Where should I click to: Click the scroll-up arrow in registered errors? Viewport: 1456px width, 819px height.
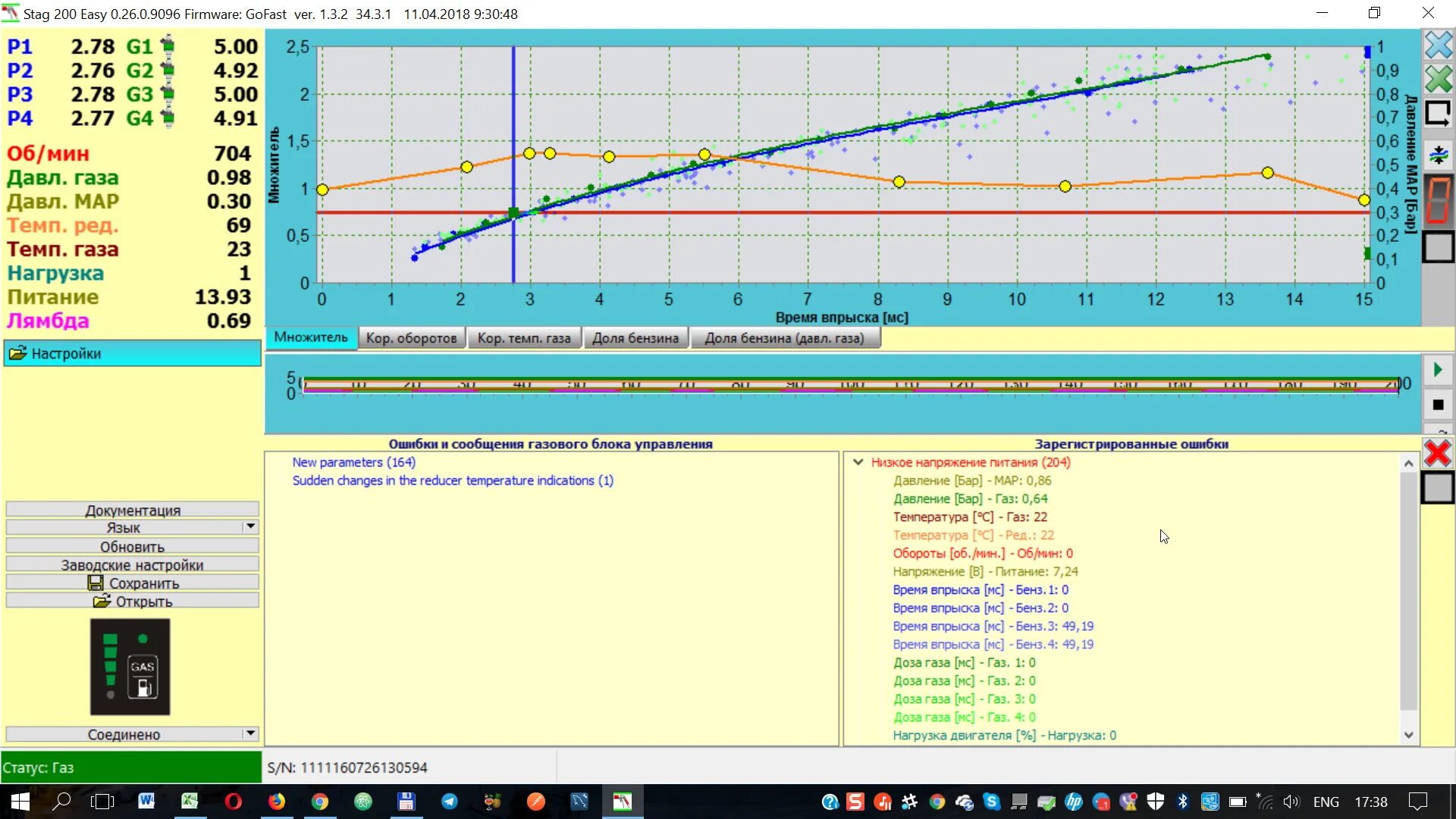(1408, 463)
